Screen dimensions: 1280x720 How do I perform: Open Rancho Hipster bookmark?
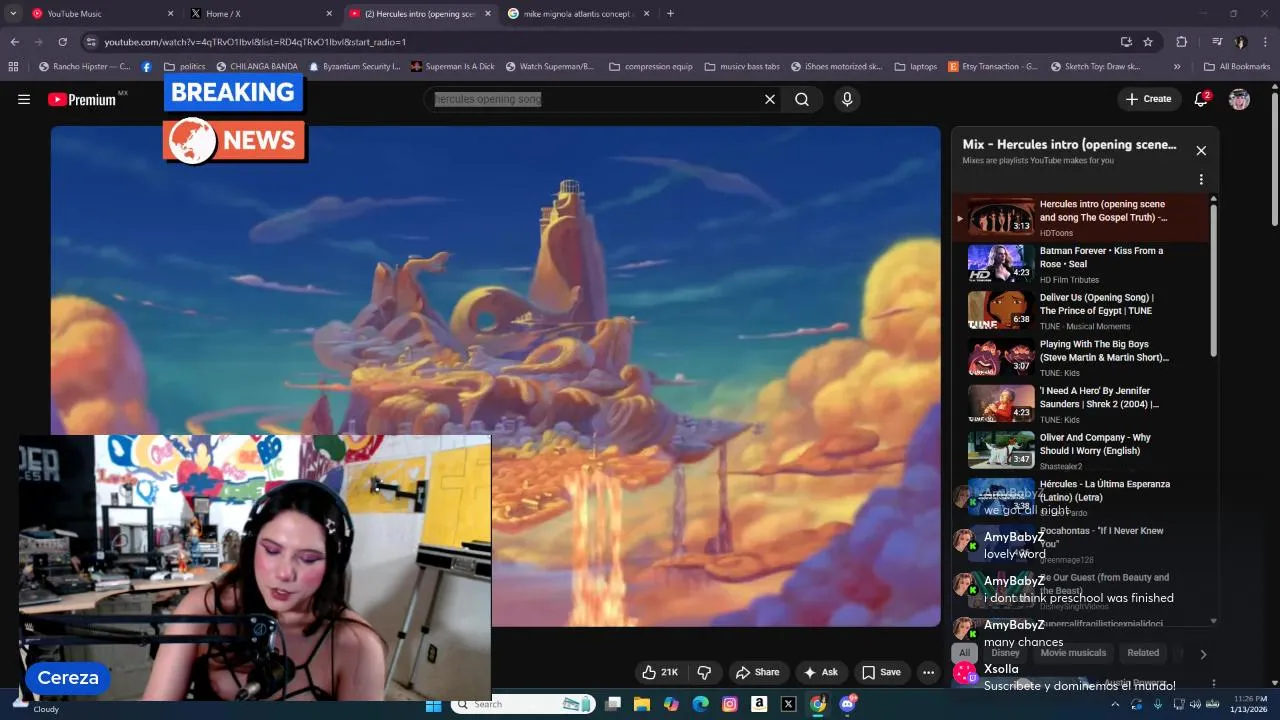coord(84,67)
